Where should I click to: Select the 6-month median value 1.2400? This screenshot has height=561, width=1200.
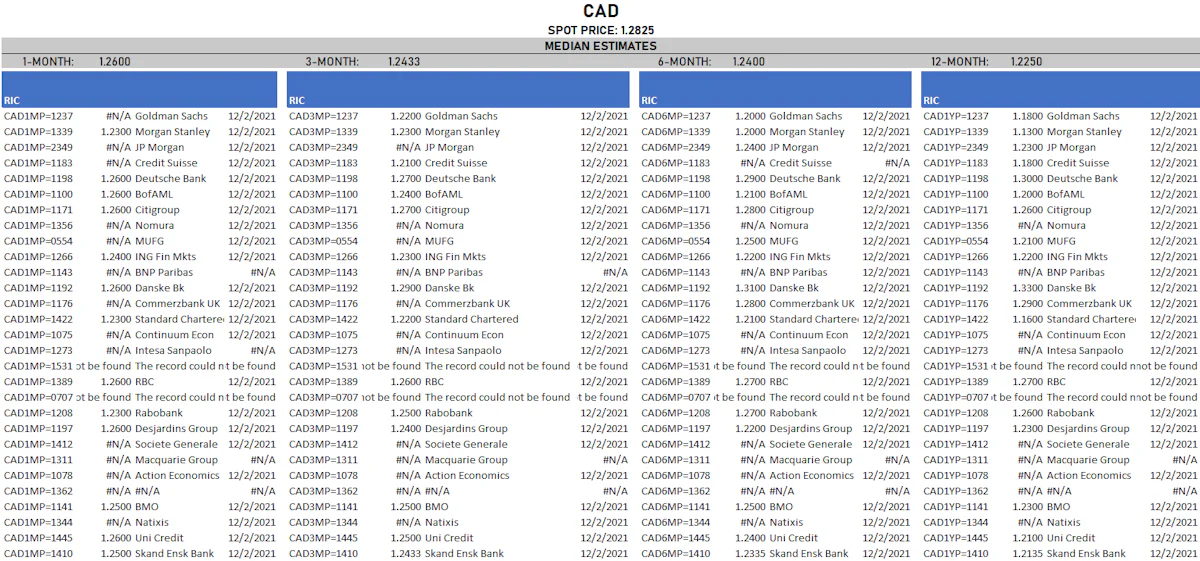coord(749,62)
